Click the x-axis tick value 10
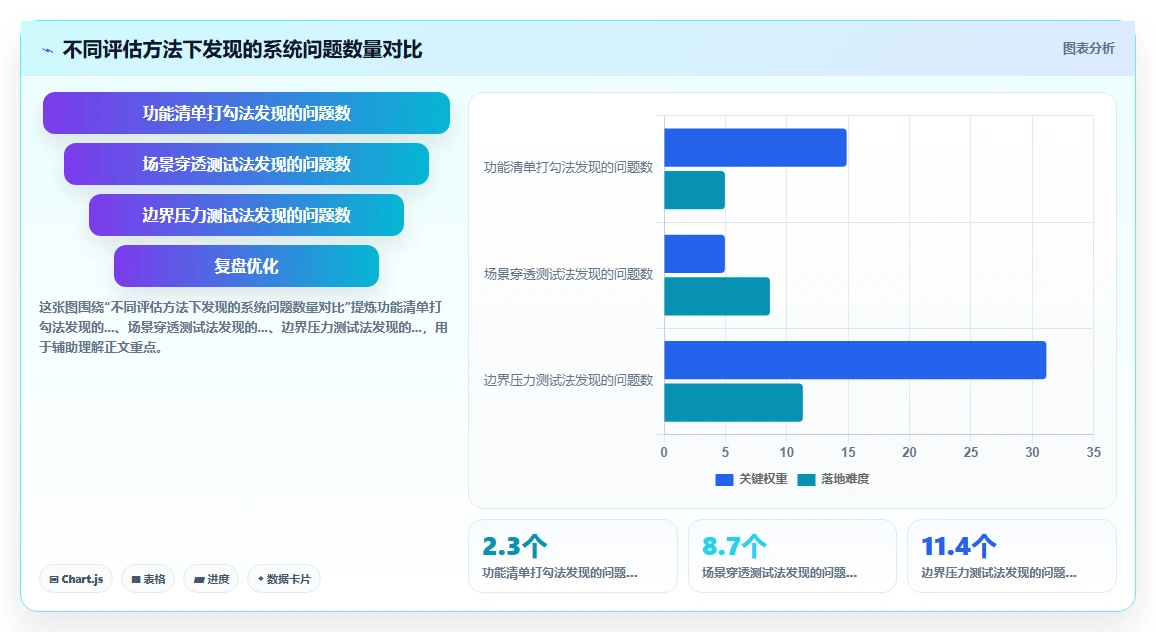The image size is (1156, 632). [787, 452]
